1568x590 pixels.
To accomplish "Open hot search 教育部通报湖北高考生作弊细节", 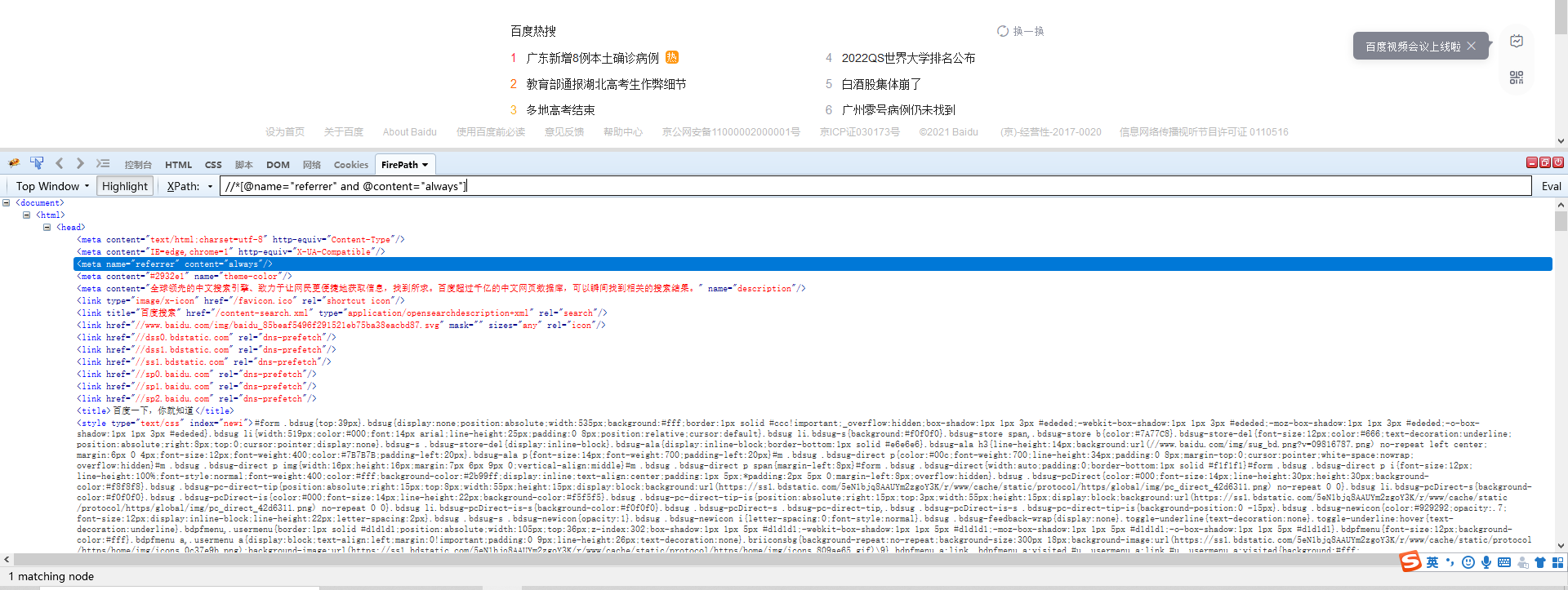I will coord(606,84).
